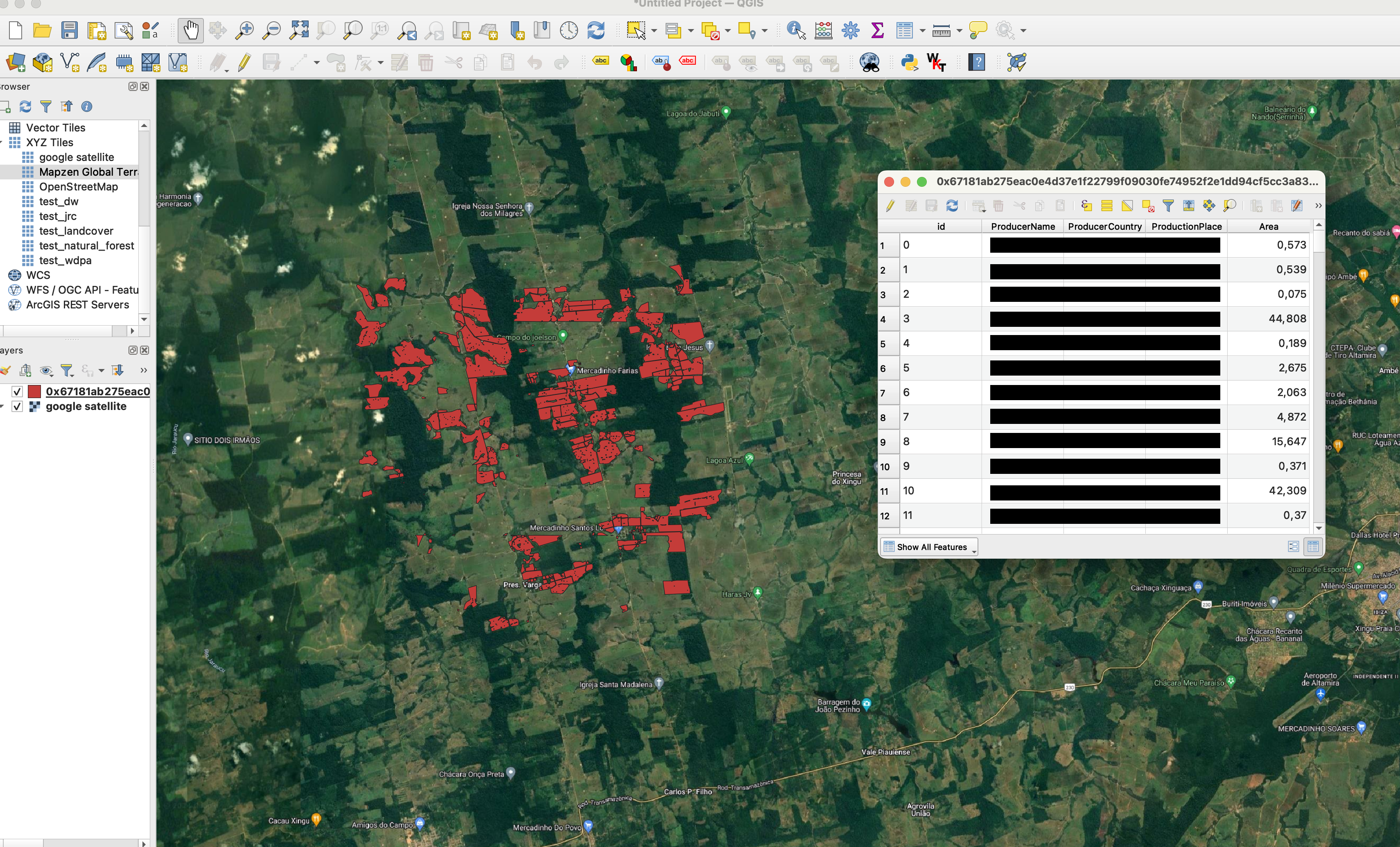
Task: Click the Open Field Calculator icon
Action: 823,30
